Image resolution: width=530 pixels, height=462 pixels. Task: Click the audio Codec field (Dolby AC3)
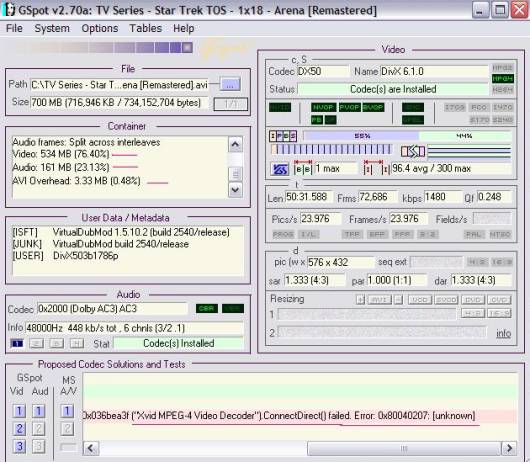pos(112,309)
